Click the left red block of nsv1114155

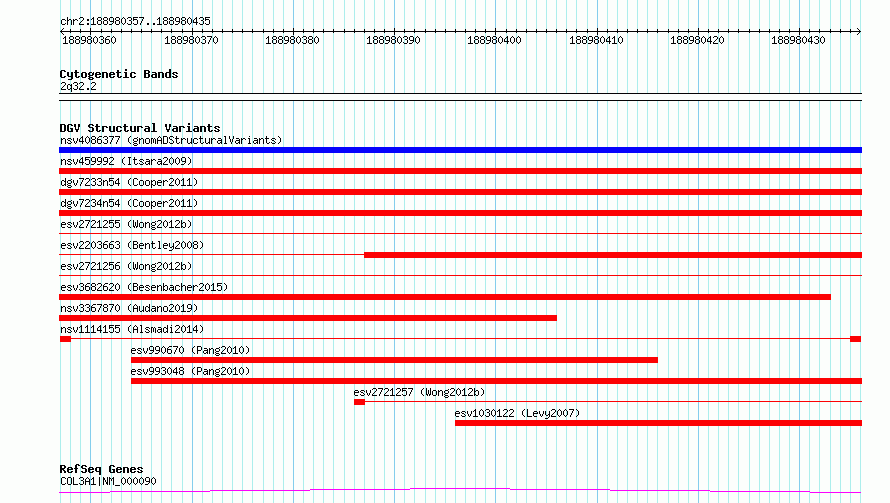[65, 339]
